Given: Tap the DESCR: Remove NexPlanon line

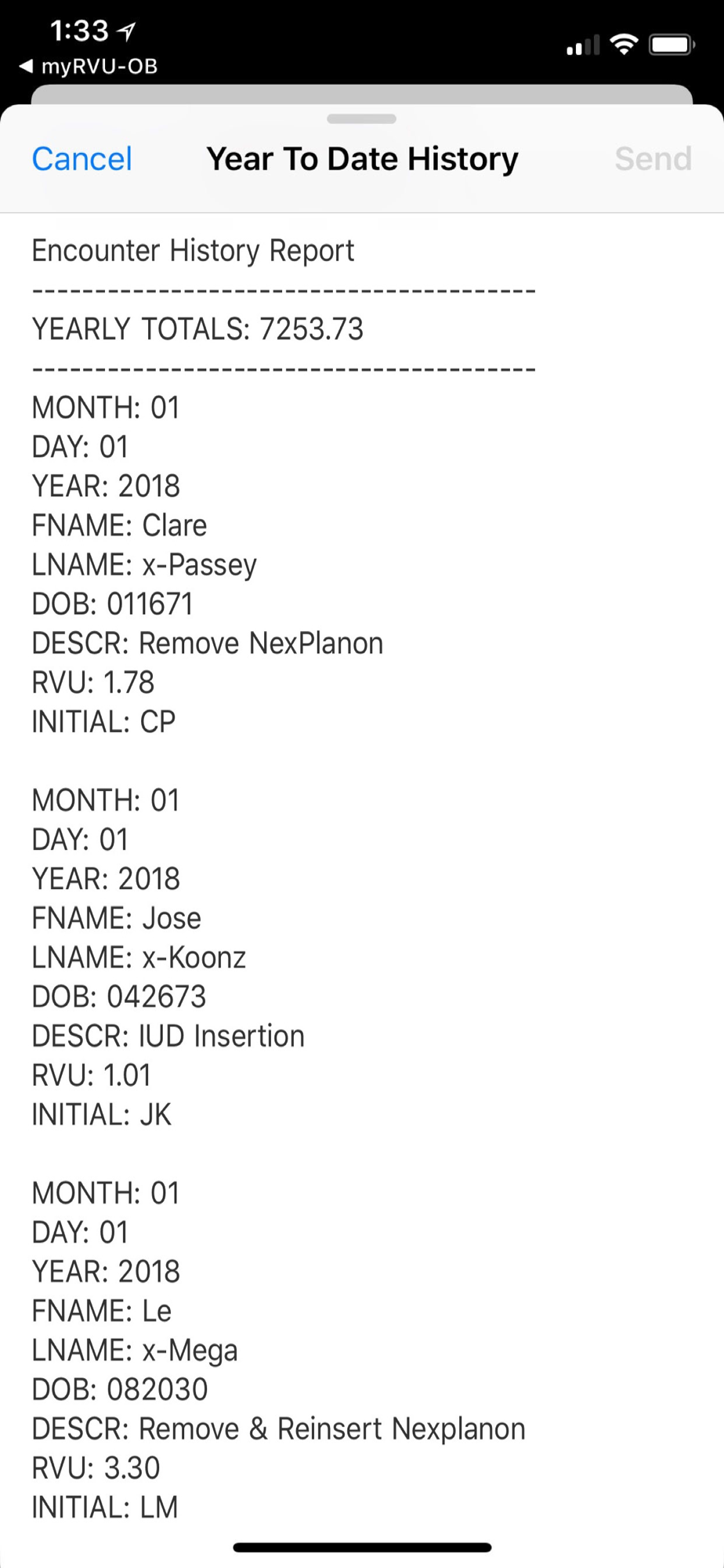Looking at the screenshot, I should [x=208, y=643].
